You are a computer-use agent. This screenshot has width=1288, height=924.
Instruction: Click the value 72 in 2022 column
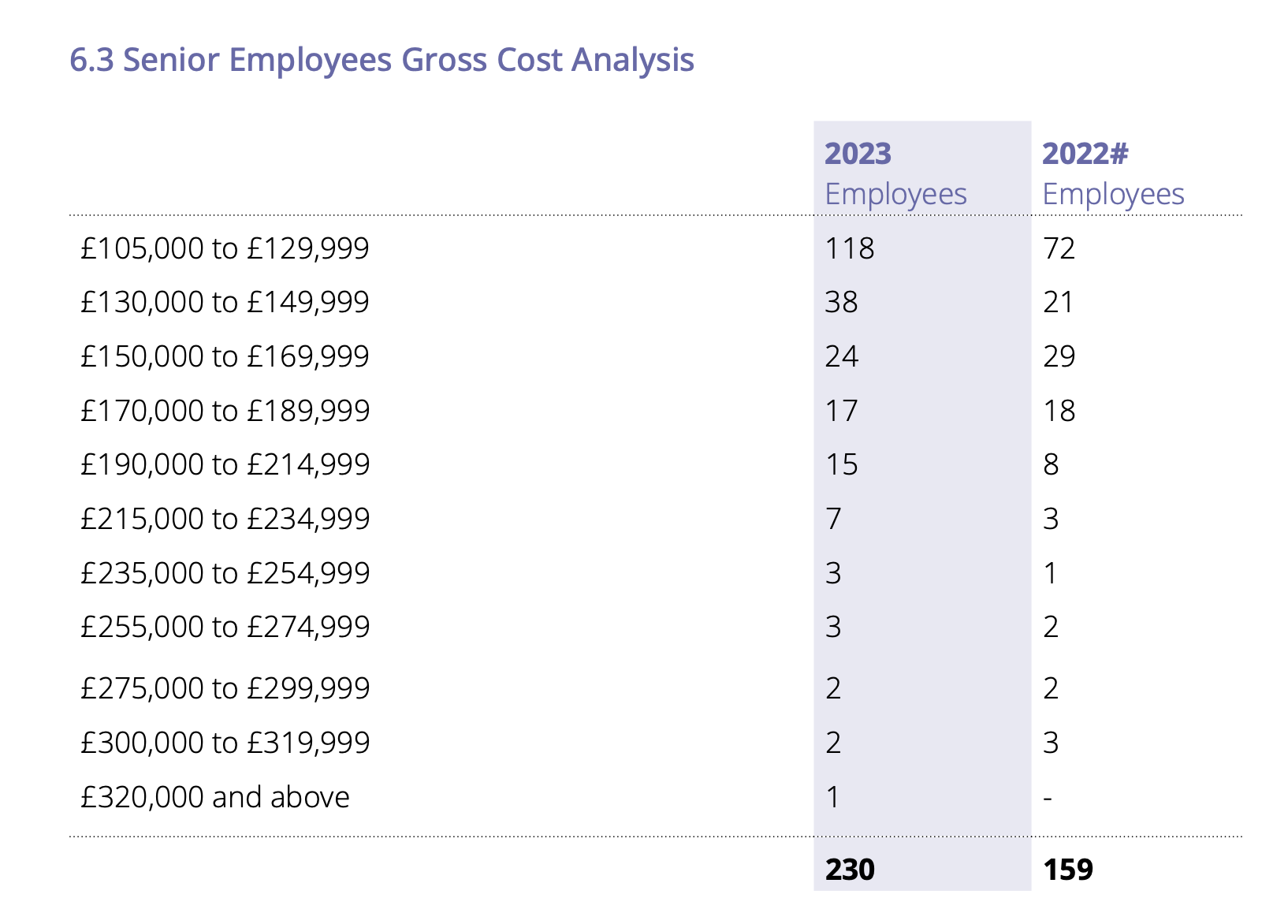1059,248
